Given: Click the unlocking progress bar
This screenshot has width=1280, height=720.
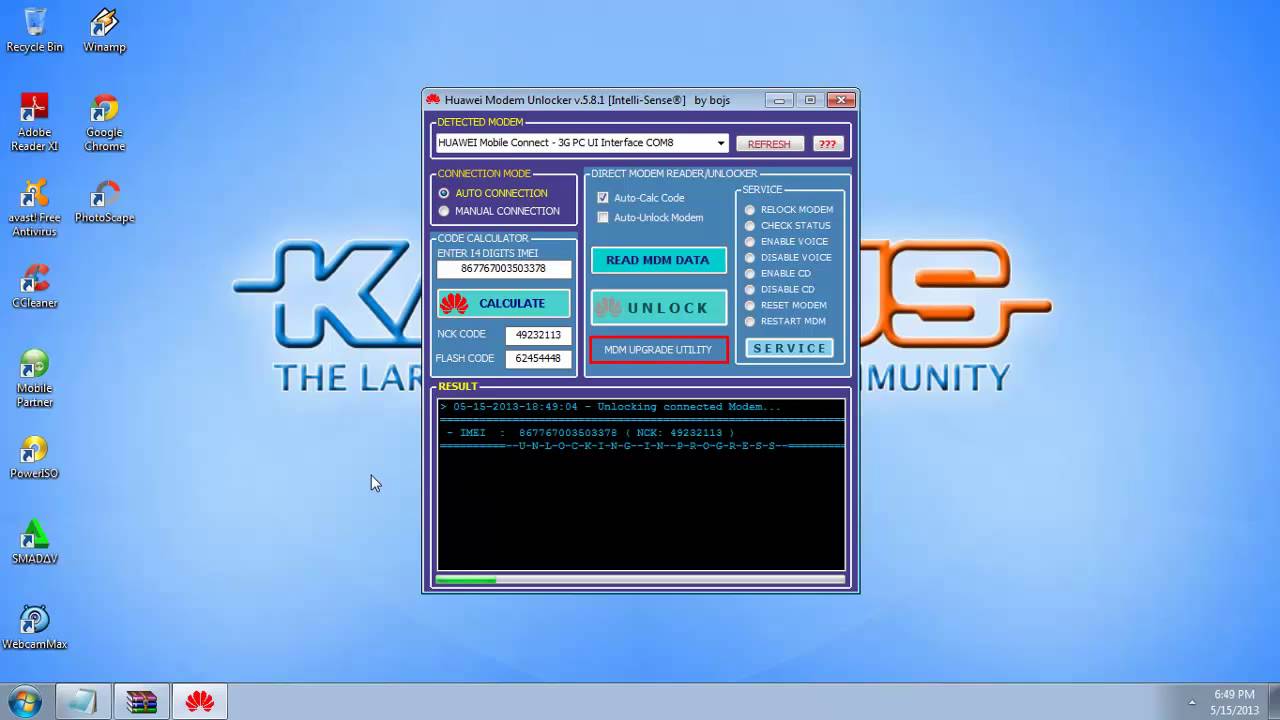Looking at the screenshot, I should pos(641,580).
